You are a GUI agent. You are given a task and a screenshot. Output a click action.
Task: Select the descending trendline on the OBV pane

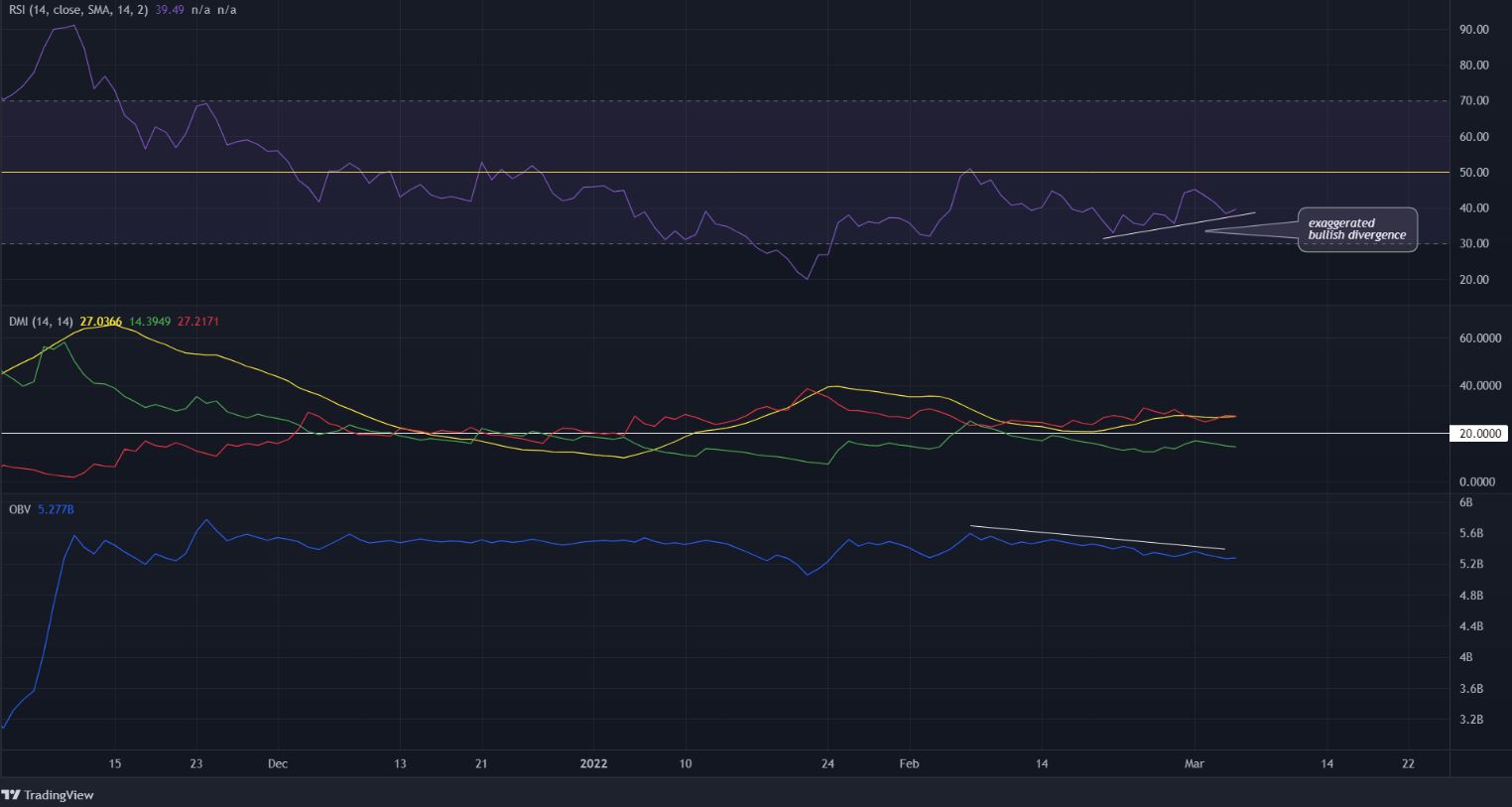[x=1096, y=537]
